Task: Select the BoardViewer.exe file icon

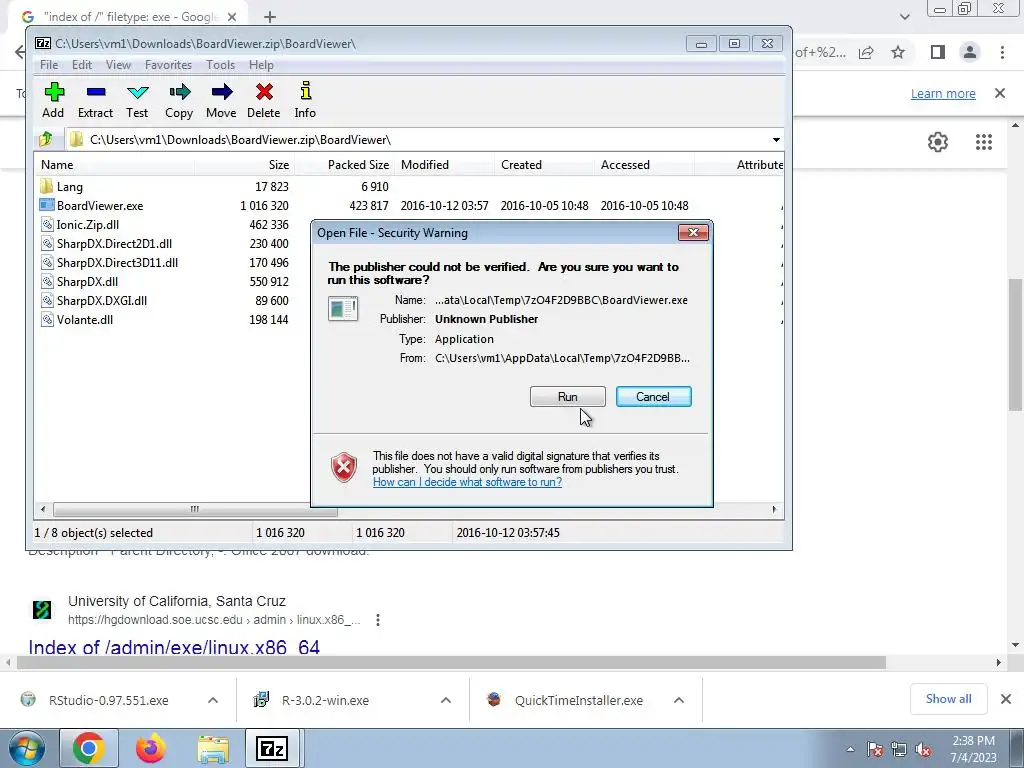Action: 46,205
